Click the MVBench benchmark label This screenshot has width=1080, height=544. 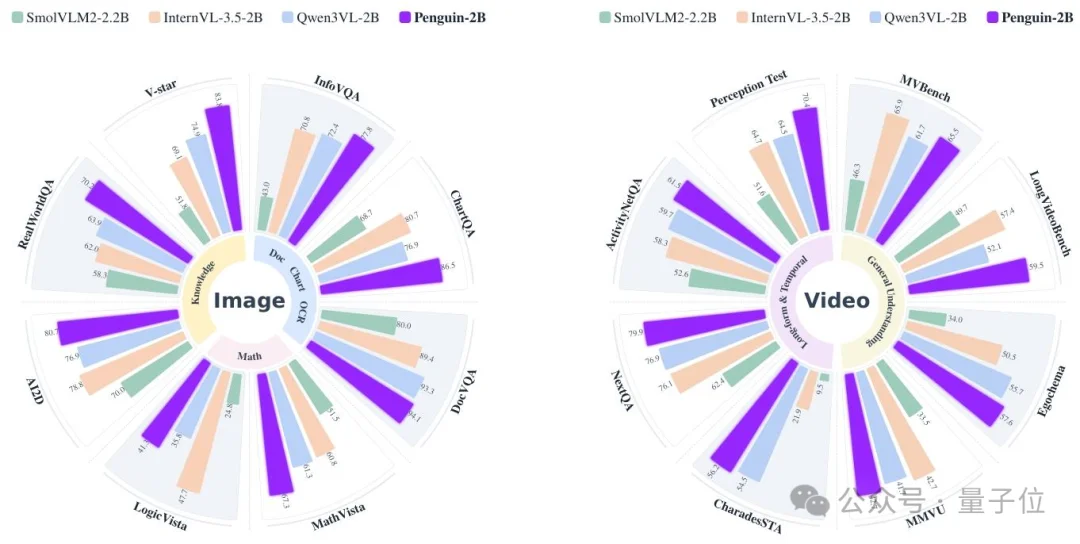click(924, 87)
